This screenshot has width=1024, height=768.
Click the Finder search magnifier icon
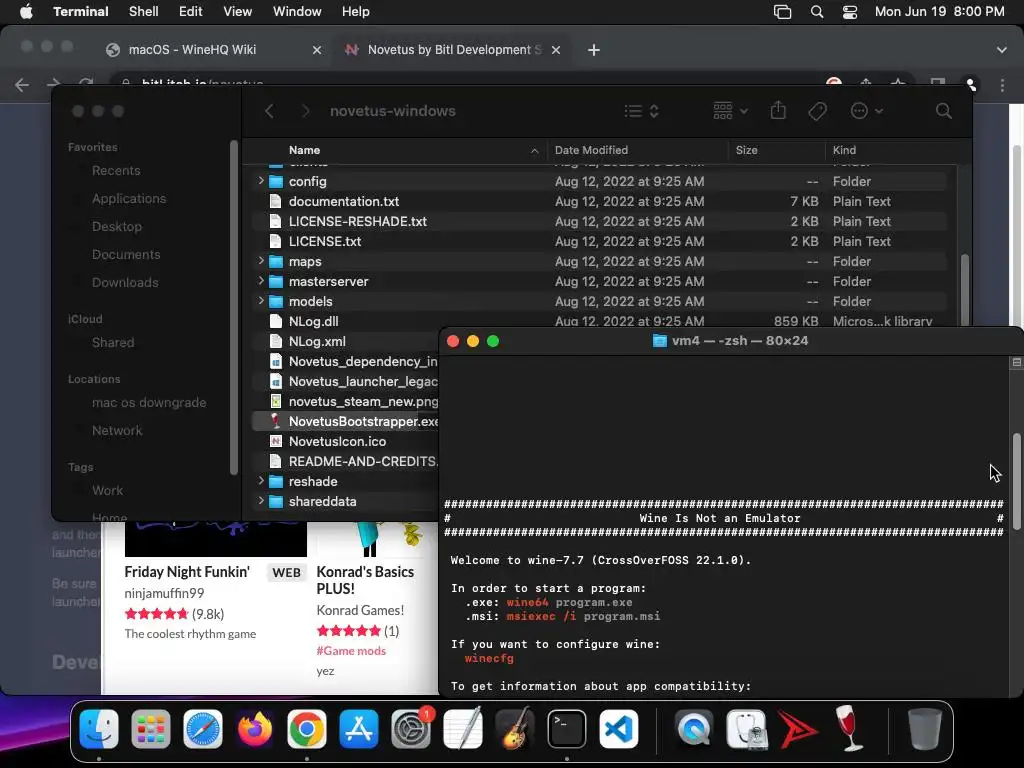tap(943, 111)
